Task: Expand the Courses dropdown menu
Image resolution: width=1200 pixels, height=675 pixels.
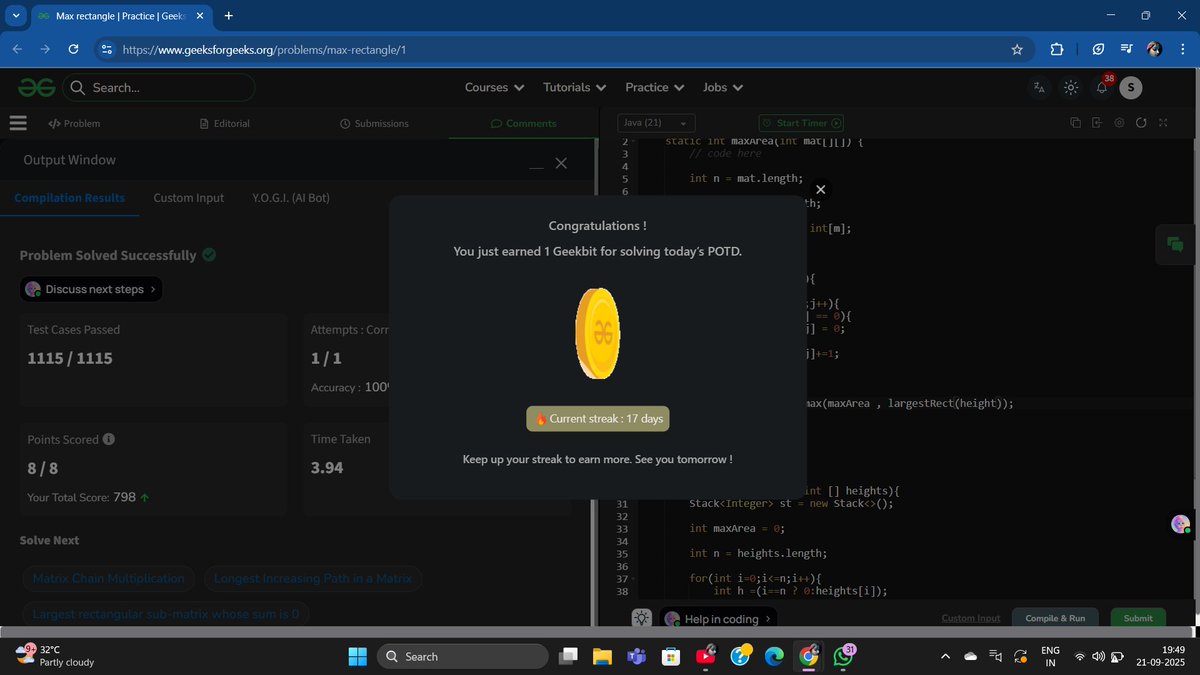Action: (x=495, y=88)
